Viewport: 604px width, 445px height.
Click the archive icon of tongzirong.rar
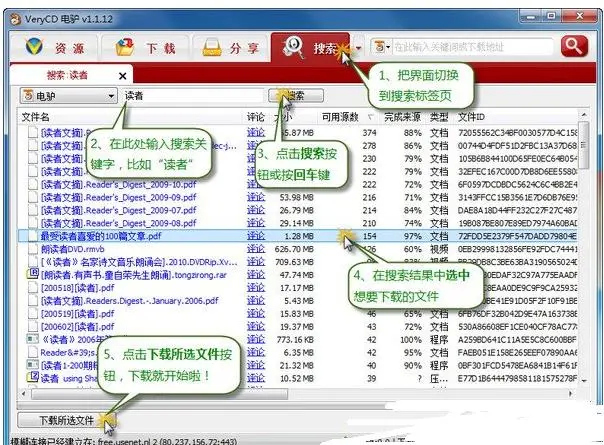click(32, 274)
